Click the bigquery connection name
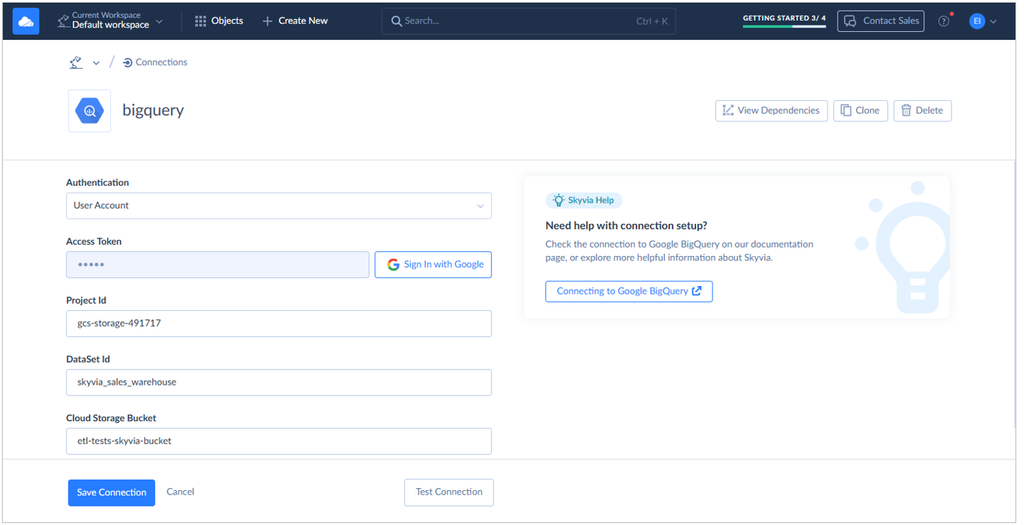Viewport: 1024px width, 525px height. point(153,110)
